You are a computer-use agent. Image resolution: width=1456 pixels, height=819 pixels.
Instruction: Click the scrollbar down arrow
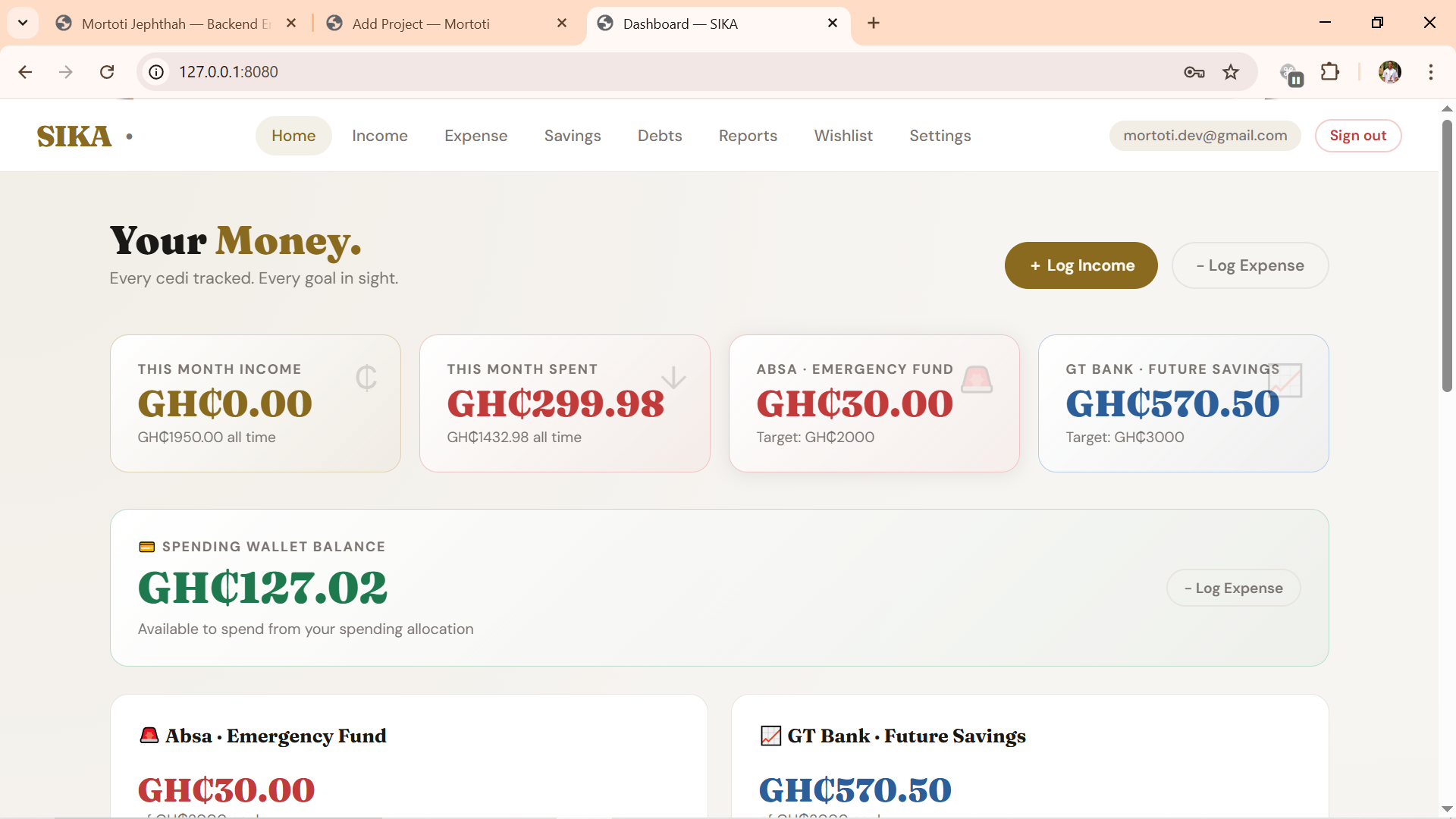(x=1447, y=809)
